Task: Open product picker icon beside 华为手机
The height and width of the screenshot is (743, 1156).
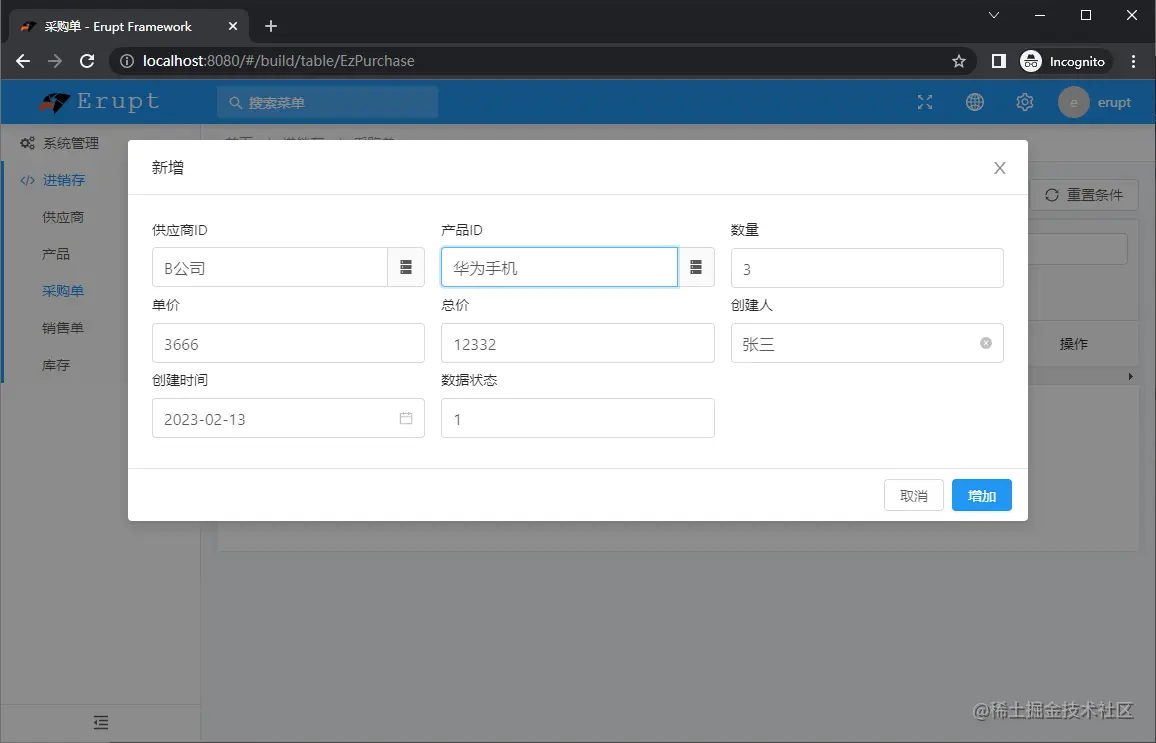Action: pos(695,267)
